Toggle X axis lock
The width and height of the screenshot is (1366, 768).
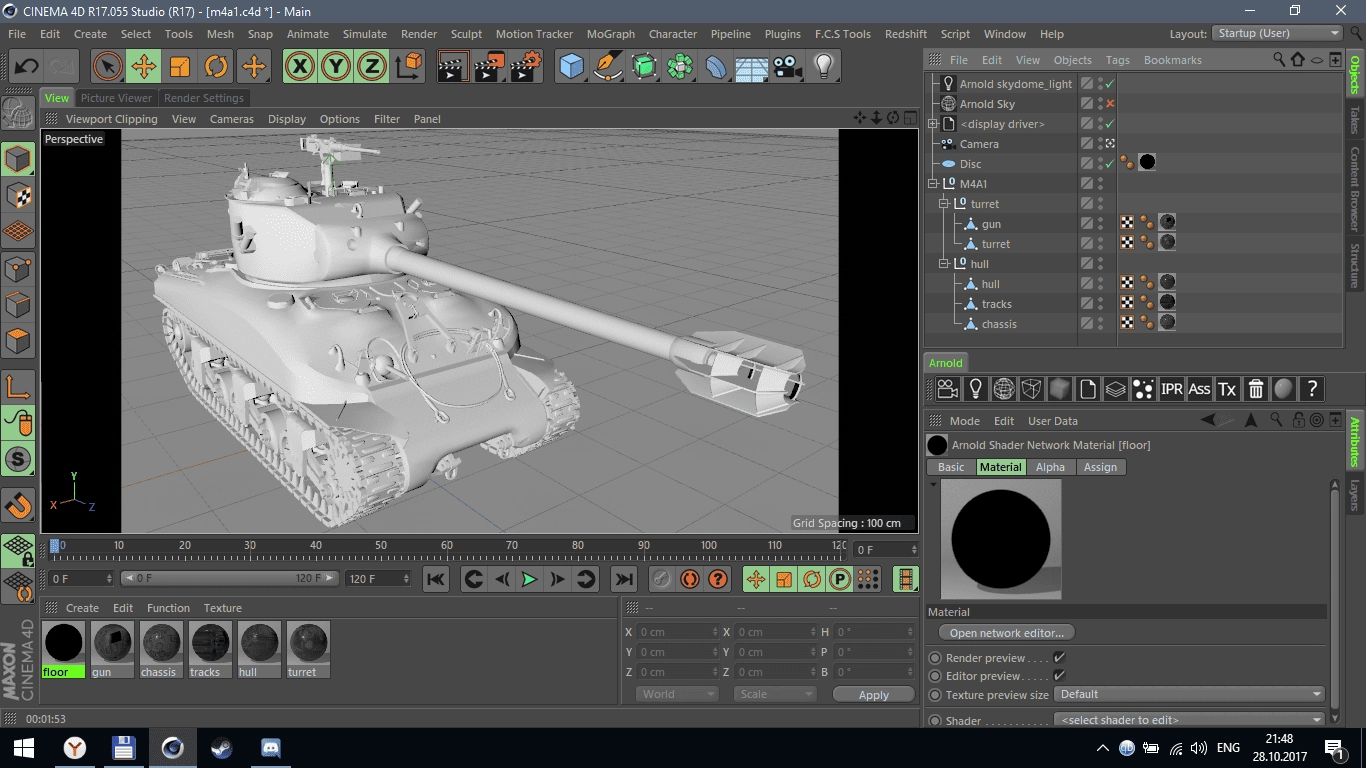pos(300,67)
